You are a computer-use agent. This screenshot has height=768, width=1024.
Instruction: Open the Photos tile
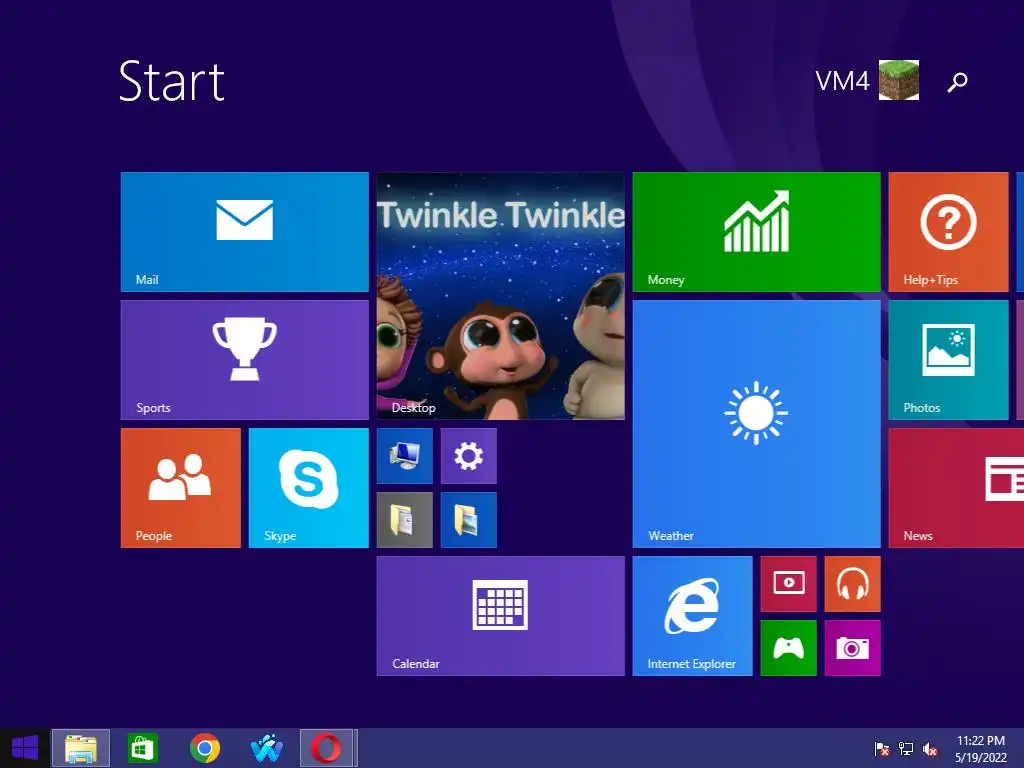[x=948, y=360]
